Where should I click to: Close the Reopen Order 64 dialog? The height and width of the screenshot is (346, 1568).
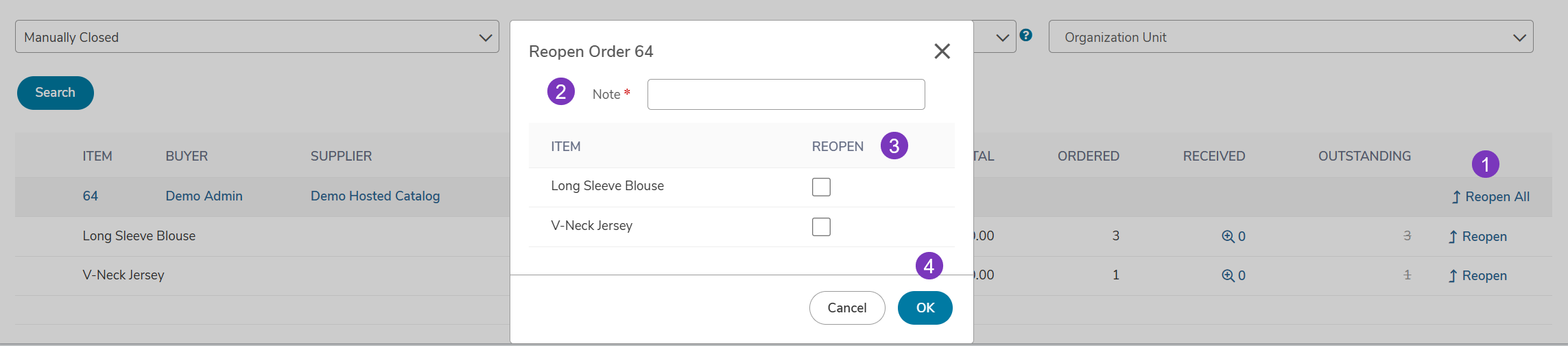click(942, 51)
